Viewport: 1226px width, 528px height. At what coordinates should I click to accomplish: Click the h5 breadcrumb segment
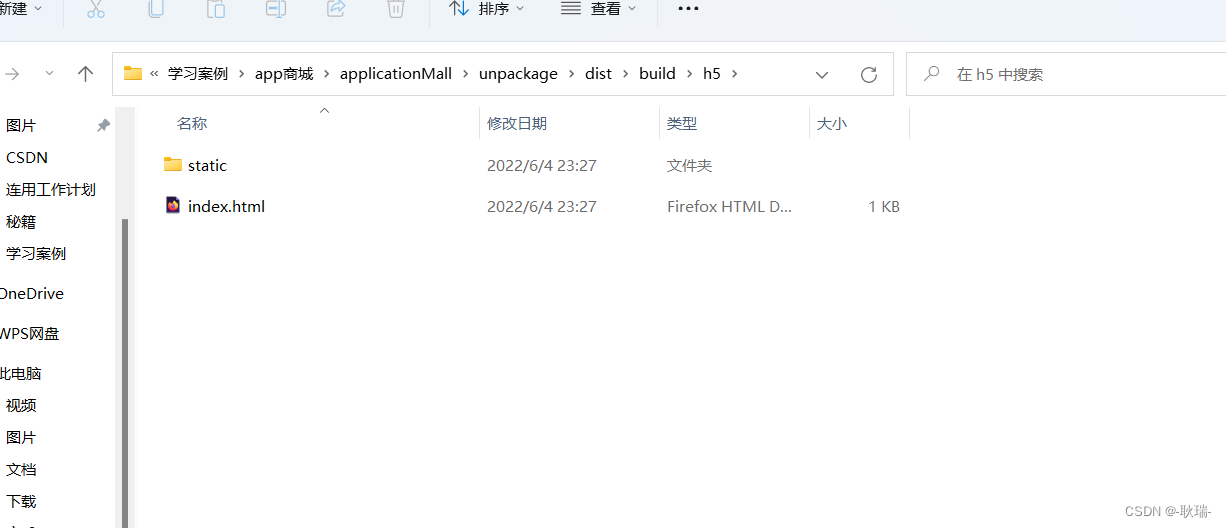tap(712, 74)
